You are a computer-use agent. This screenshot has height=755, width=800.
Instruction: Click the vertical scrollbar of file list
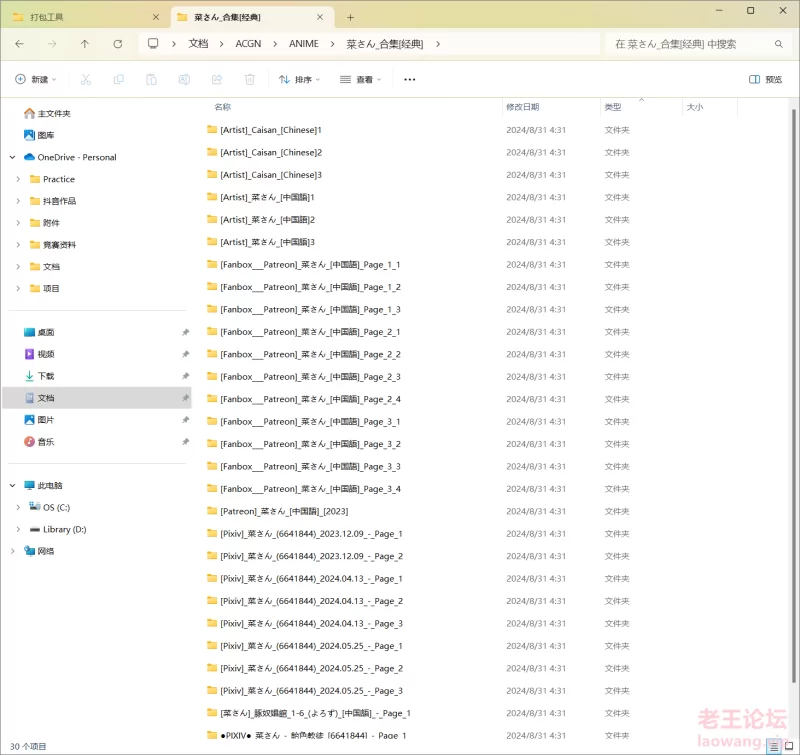793,395
